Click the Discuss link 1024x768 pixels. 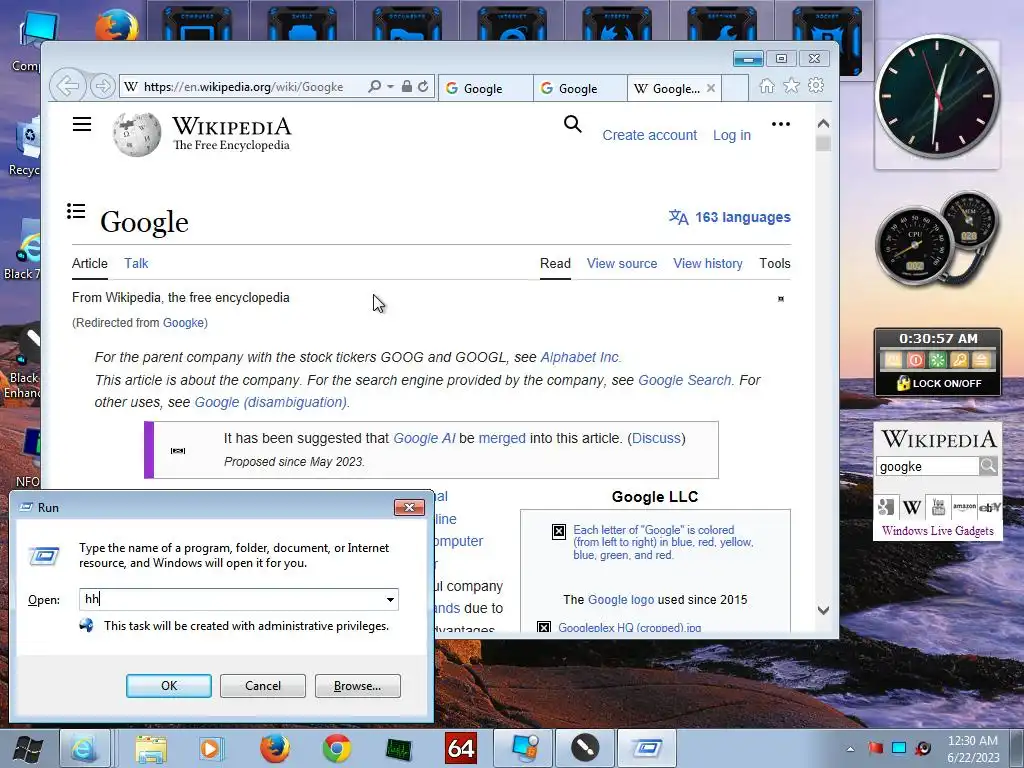656,438
